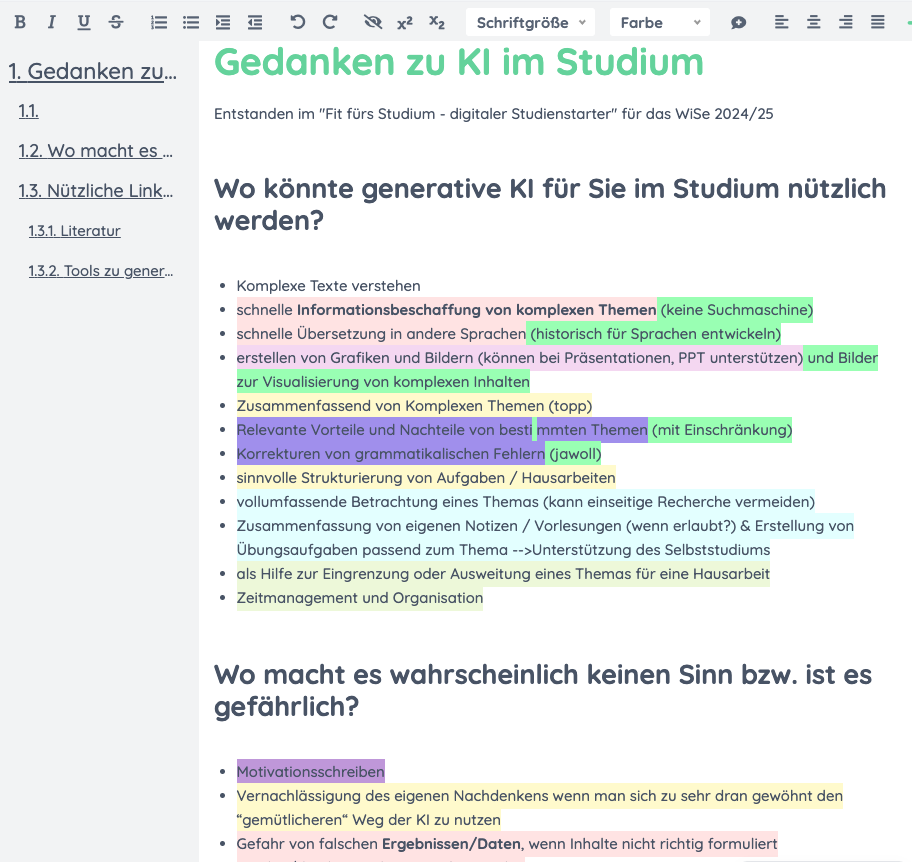Viewport: 912px width, 862px height.
Task: Open the Schriftgröße dropdown
Action: (530, 22)
